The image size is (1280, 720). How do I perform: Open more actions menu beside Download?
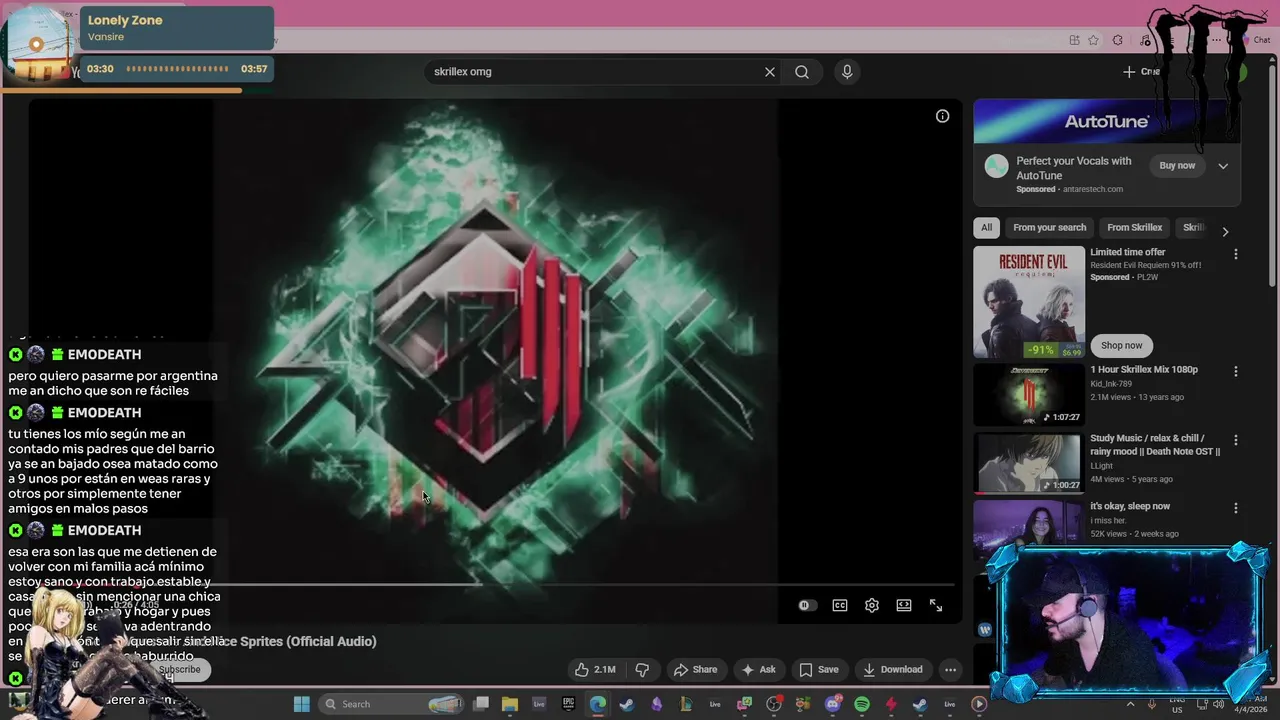951,669
